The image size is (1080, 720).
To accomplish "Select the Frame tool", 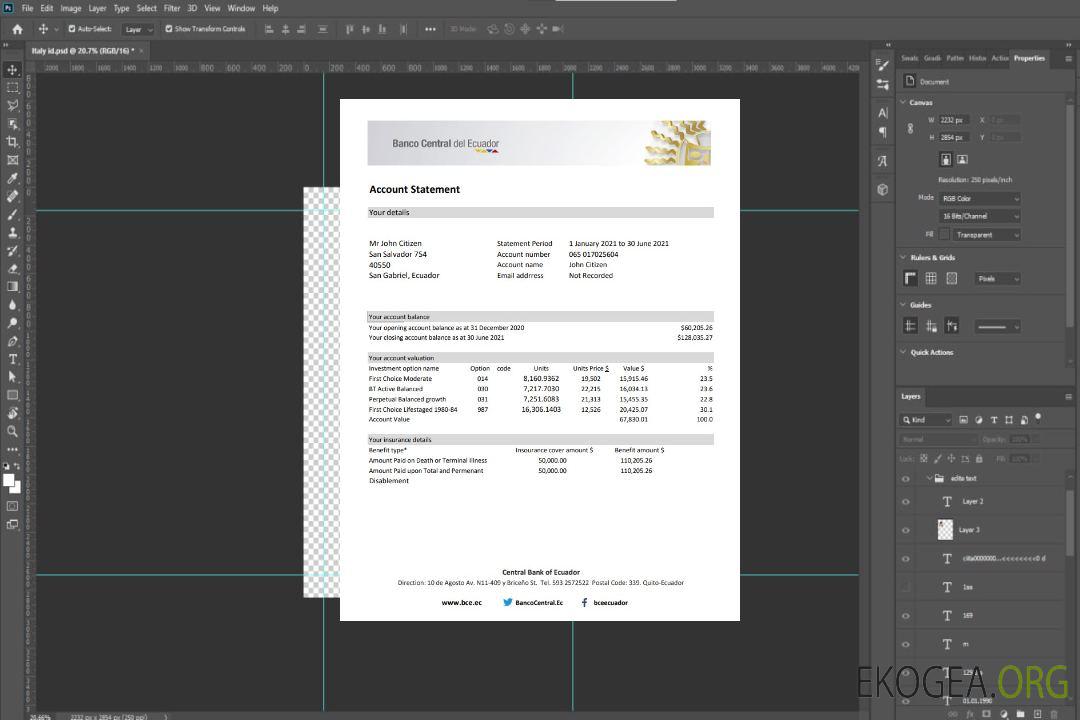I will tap(12, 160).
